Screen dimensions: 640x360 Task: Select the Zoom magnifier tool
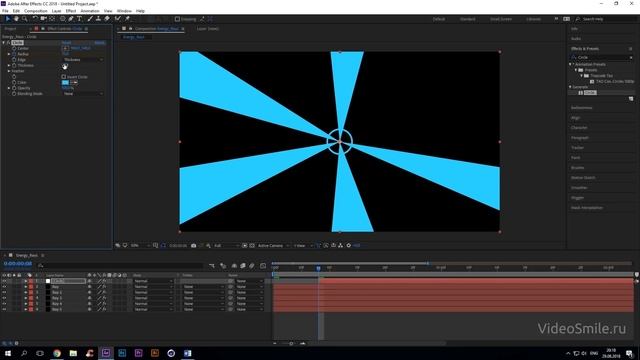[x=24, y=19]
